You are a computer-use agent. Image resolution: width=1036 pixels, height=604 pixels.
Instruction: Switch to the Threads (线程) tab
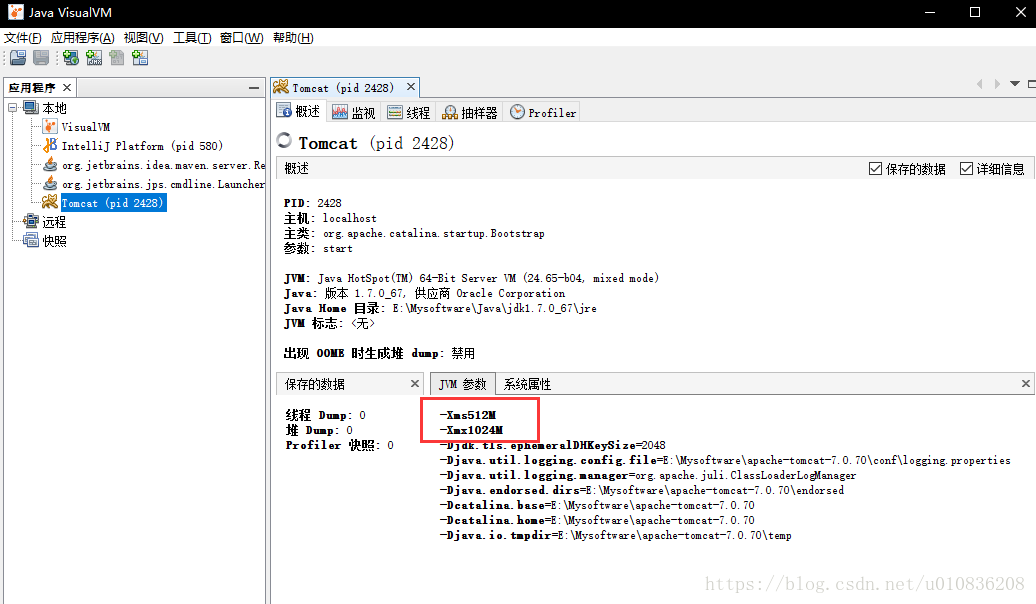coord(408,112)
